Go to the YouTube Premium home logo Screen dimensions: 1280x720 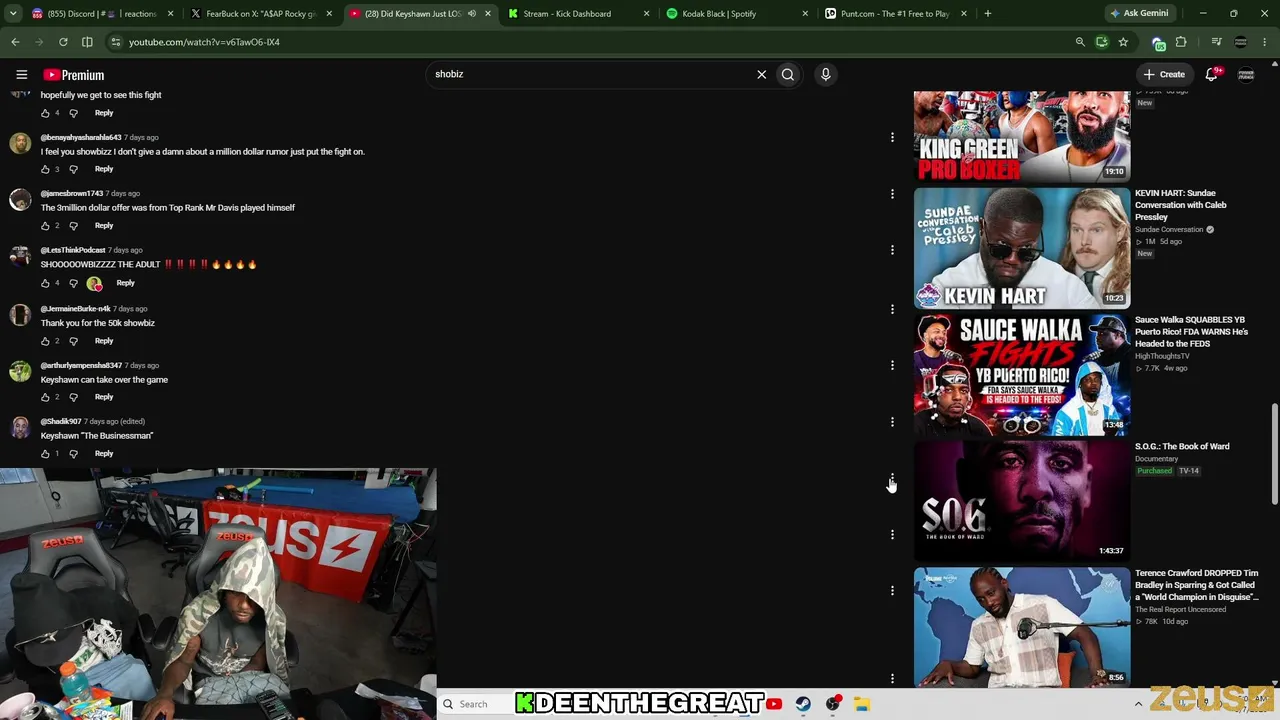pos(73,75)
